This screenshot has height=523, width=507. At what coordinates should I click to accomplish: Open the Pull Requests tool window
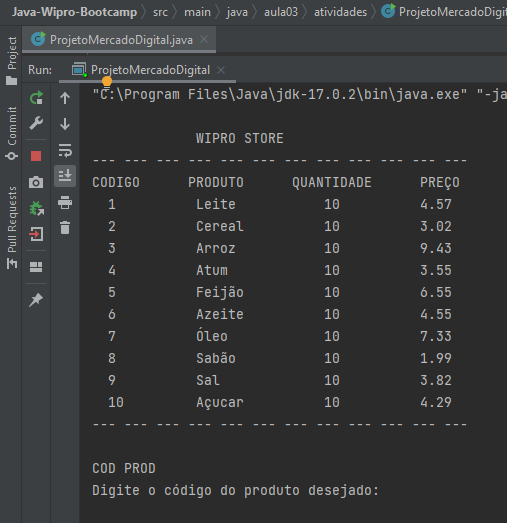(x=12, y=227)
